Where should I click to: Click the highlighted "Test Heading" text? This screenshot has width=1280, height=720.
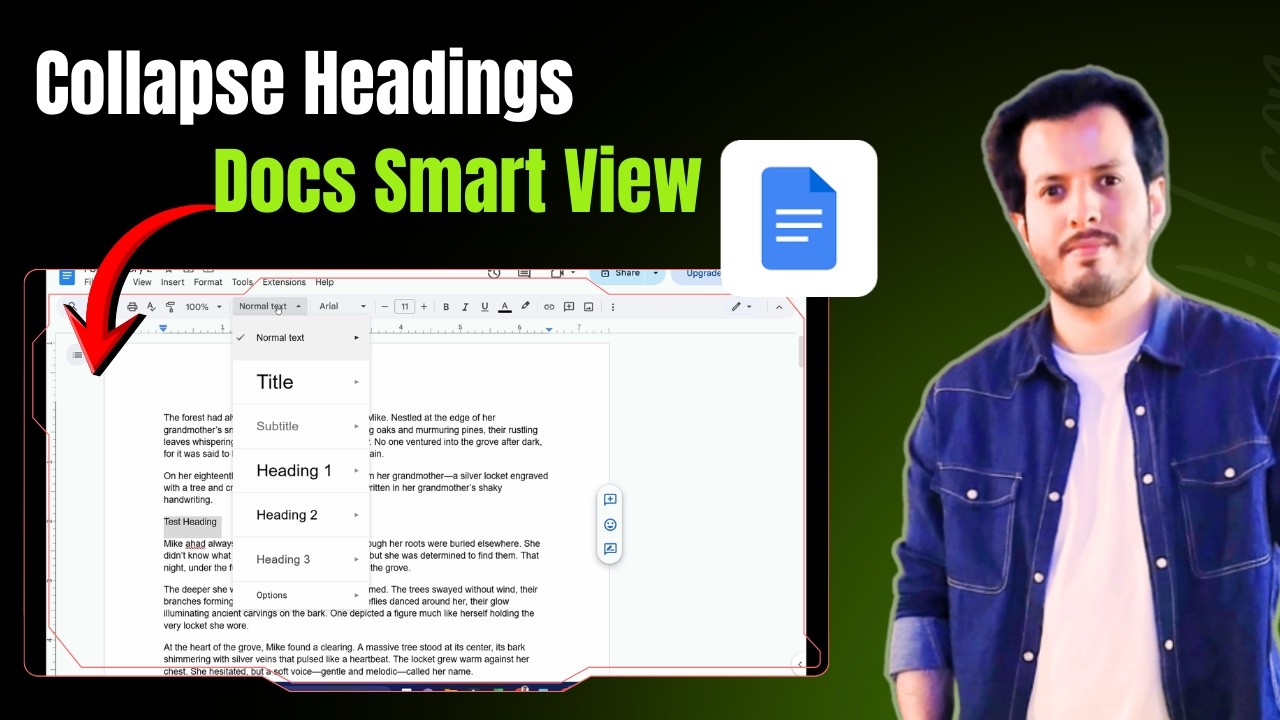click(190, 522)
